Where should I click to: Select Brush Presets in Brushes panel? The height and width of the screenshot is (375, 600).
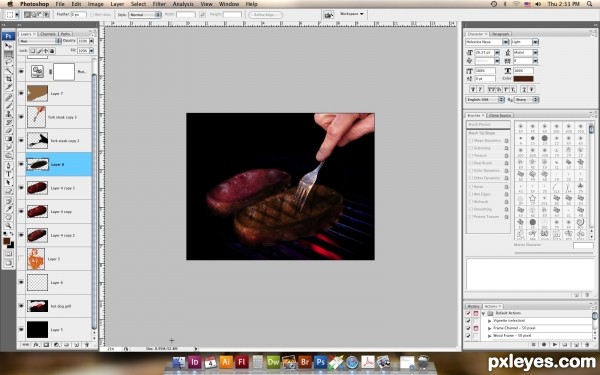[x=488, y=125]
